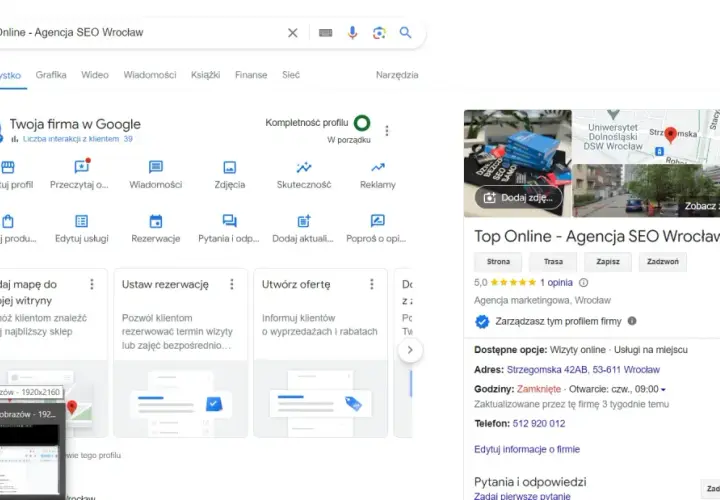Open the Przeczytaj opinie icon
The height and width of the screenshot is (500, 720).
82,166
